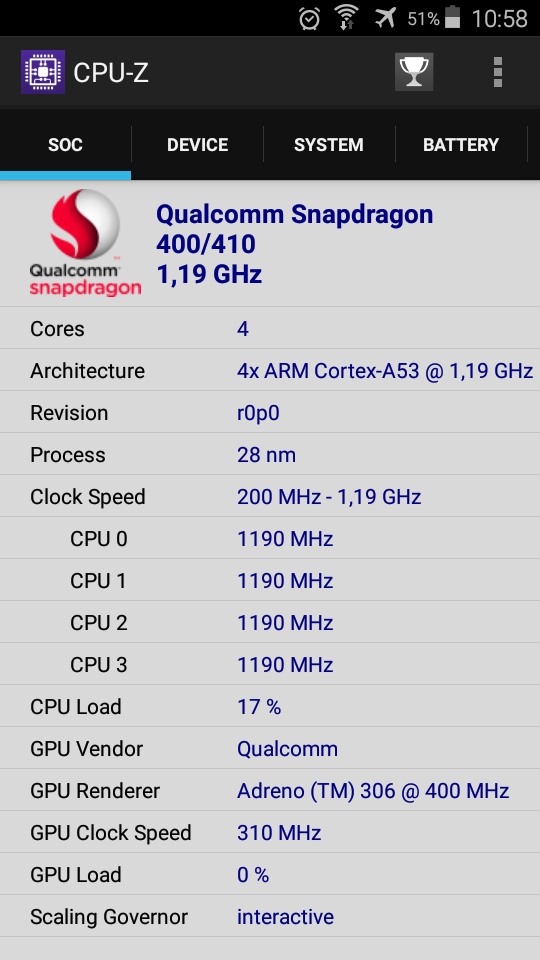Select the SOC tab
The image size is (540, 960).
(x=66, y=145)
